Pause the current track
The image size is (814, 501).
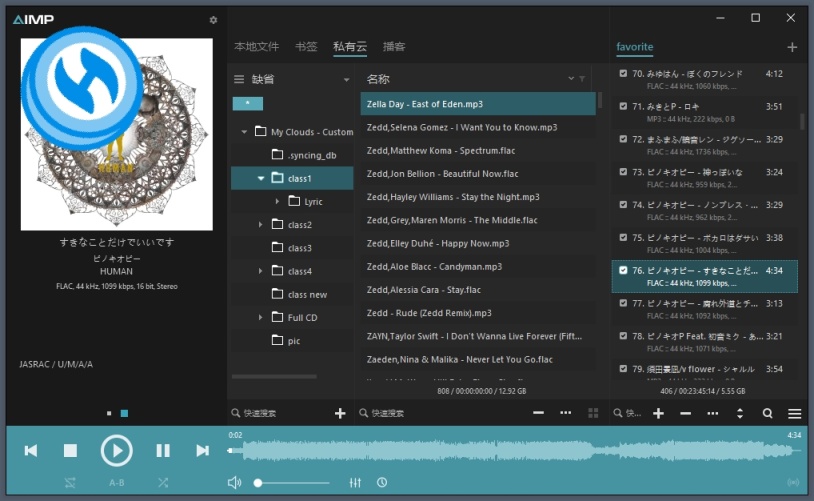(x=163, y=451)
